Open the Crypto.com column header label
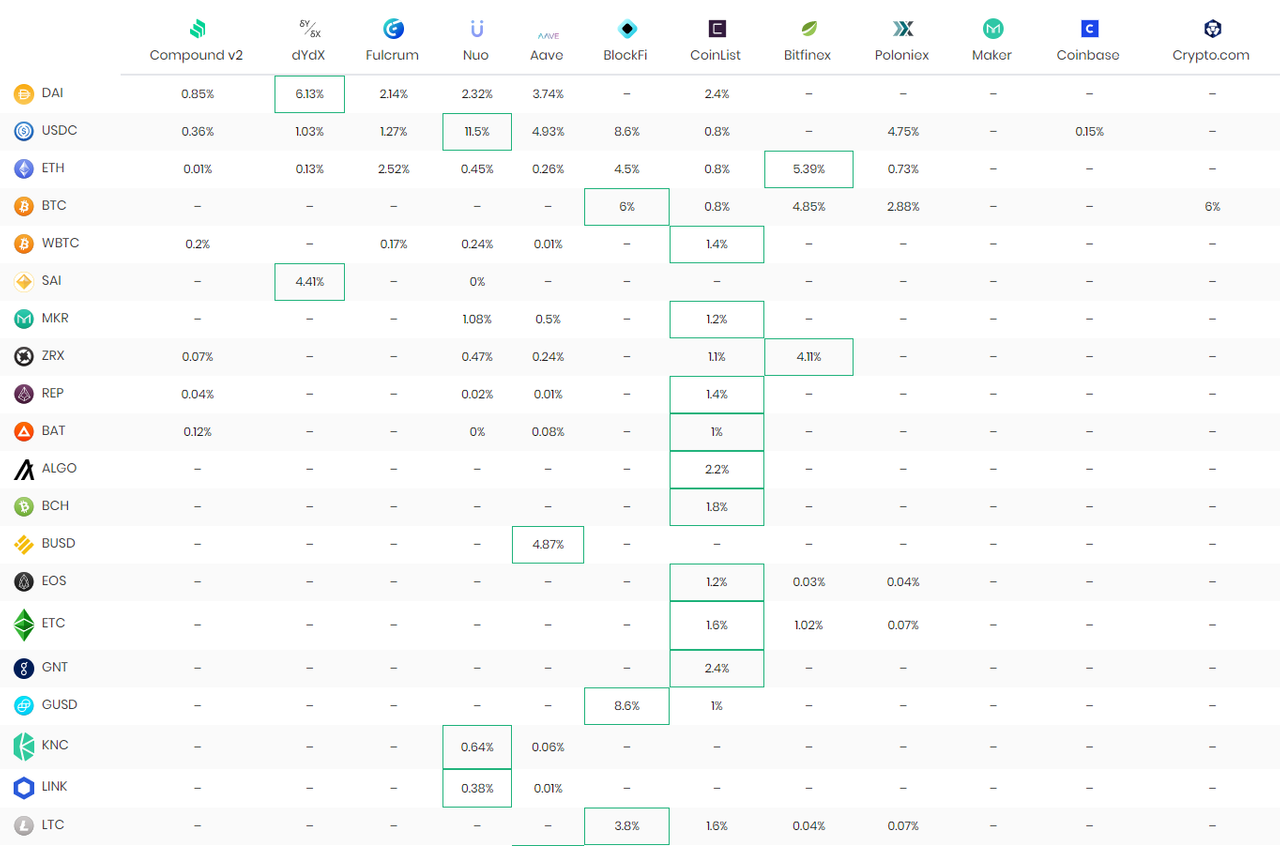This screenshot has width=1280, height=846. 1211,56
